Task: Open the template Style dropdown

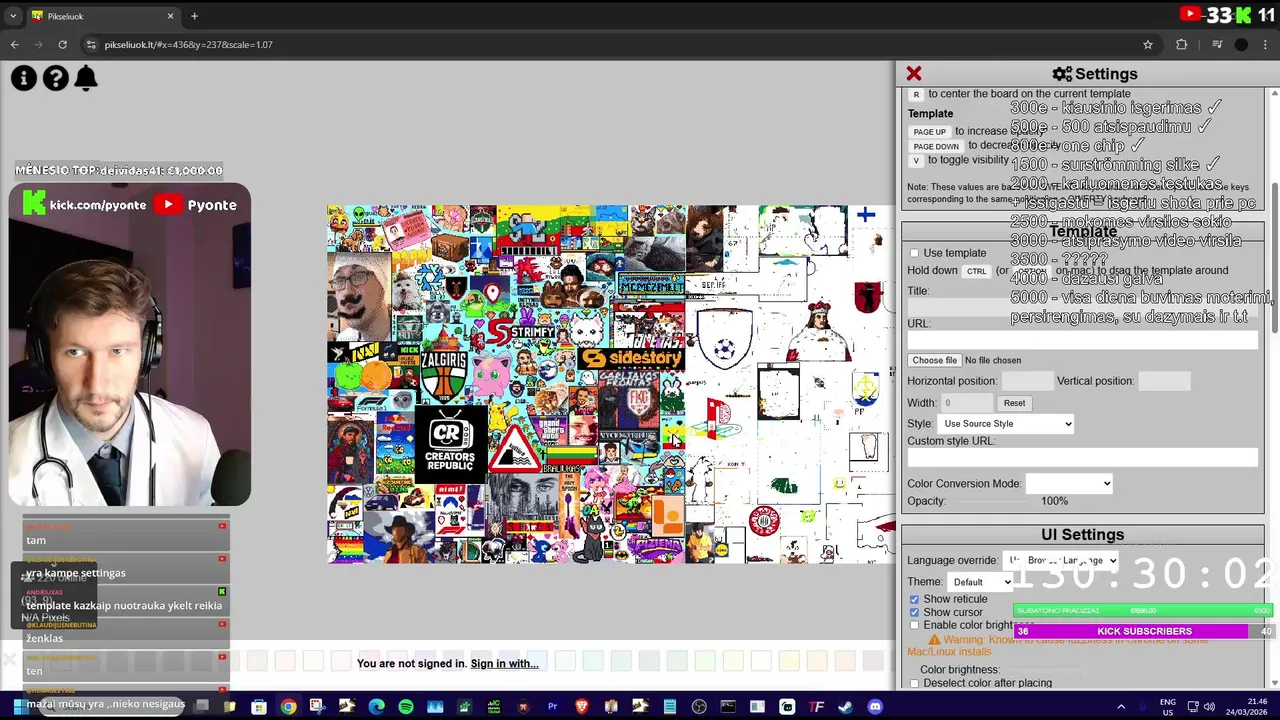Action: [x=1006, y=424]
